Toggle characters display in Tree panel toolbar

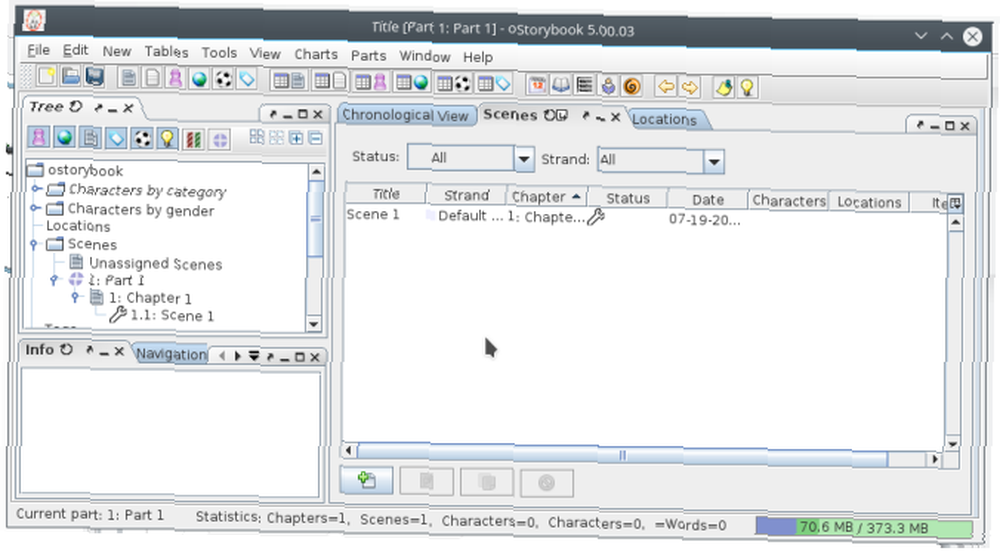39,137
